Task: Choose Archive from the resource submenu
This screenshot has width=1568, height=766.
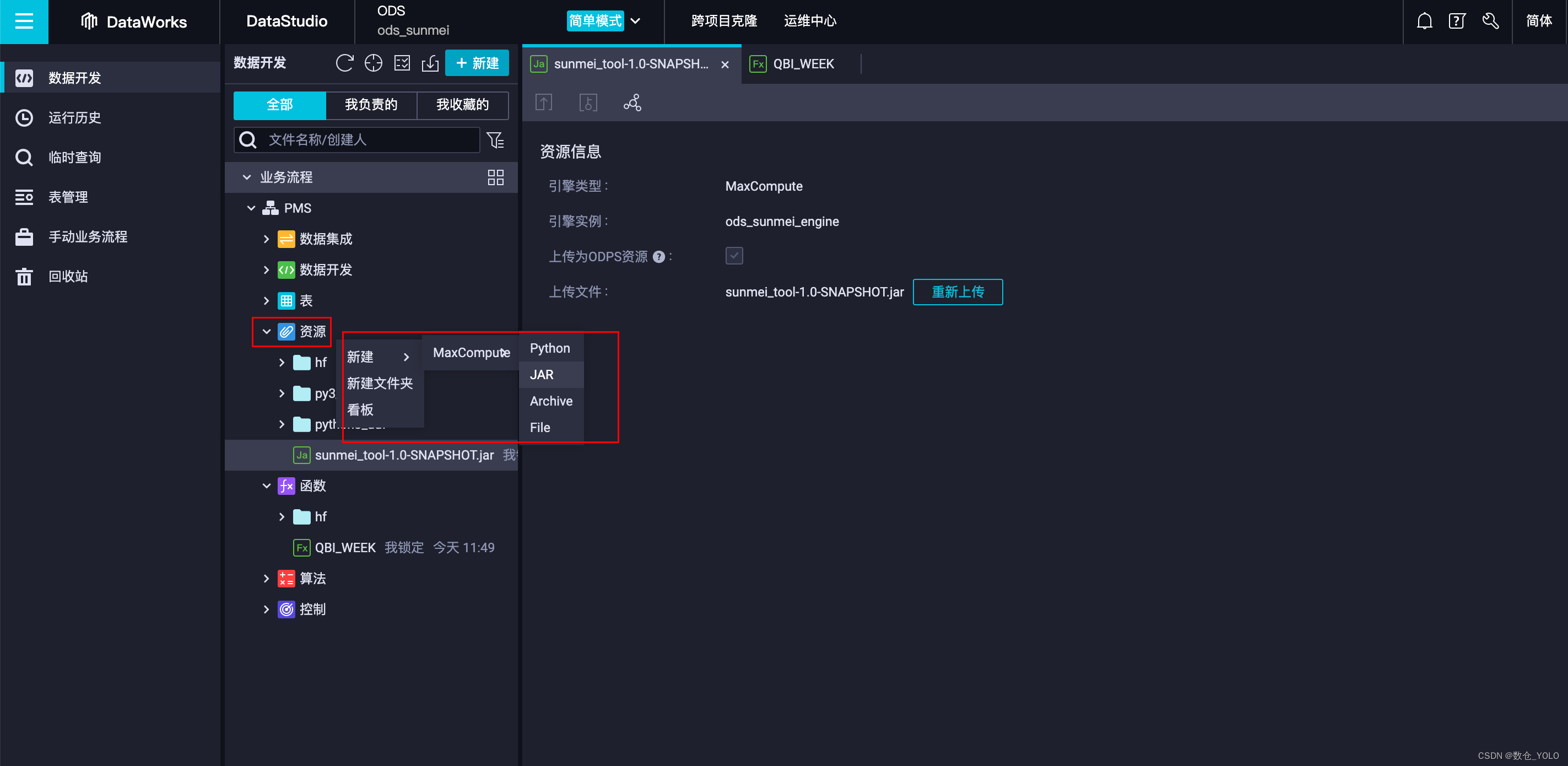Action: coord(551,401)
